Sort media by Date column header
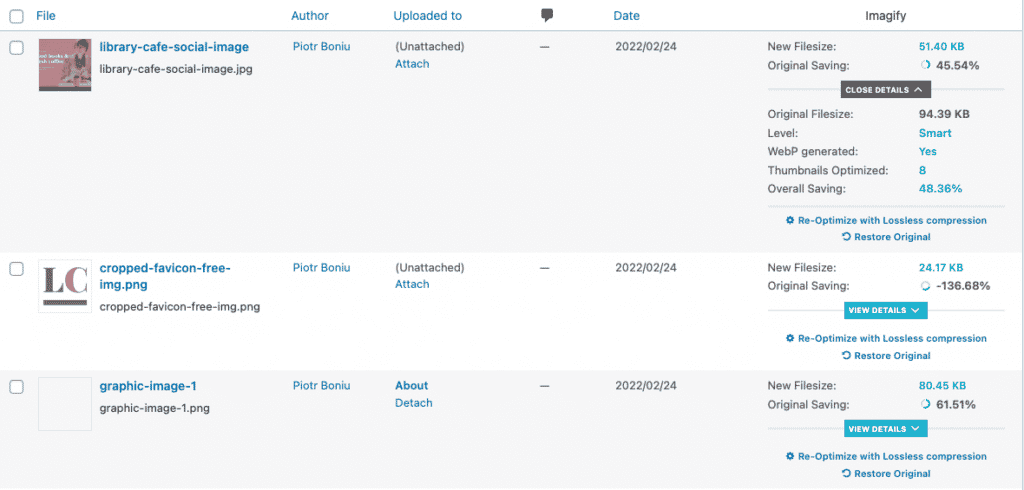 [626, 16]
